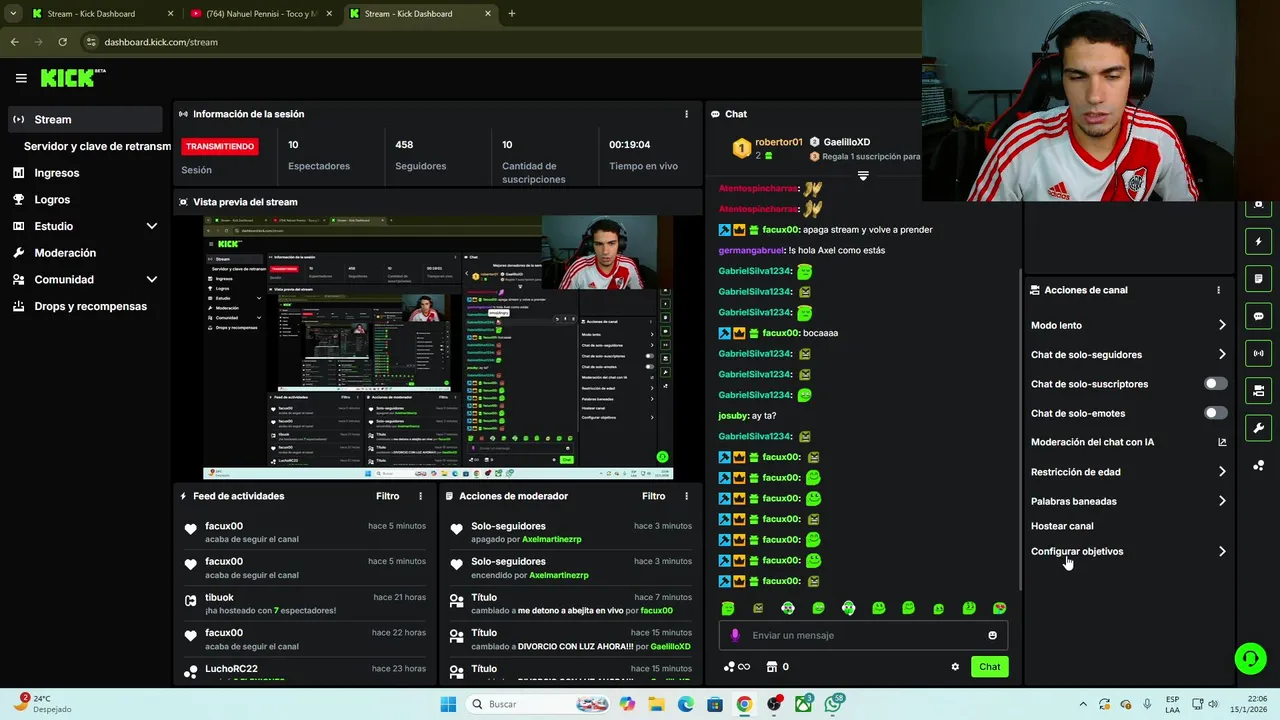Open the emoji picker in message box
Screen dimensions: 1280x720
pos(992,635)
